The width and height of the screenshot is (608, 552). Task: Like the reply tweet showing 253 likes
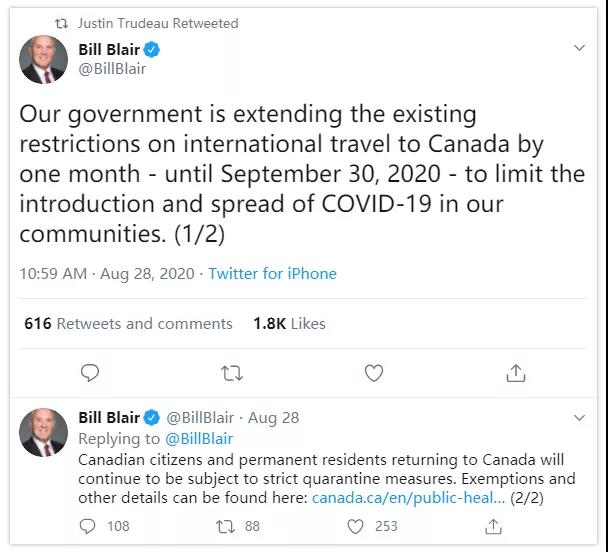355,526
